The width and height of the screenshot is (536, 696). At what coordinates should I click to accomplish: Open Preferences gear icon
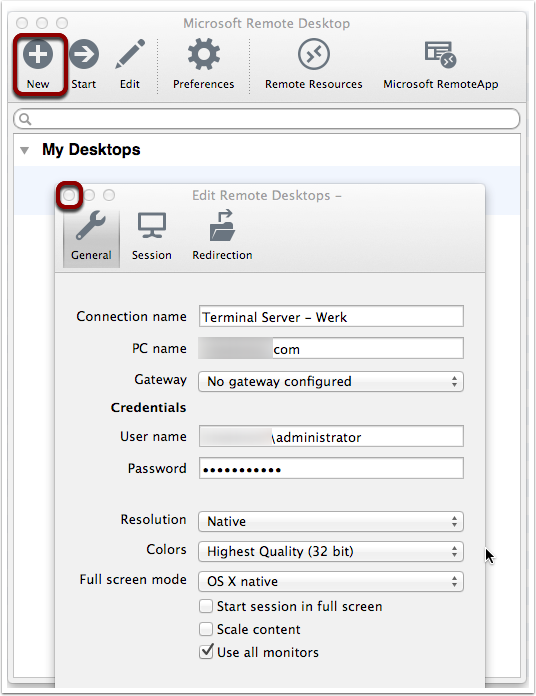204,54
